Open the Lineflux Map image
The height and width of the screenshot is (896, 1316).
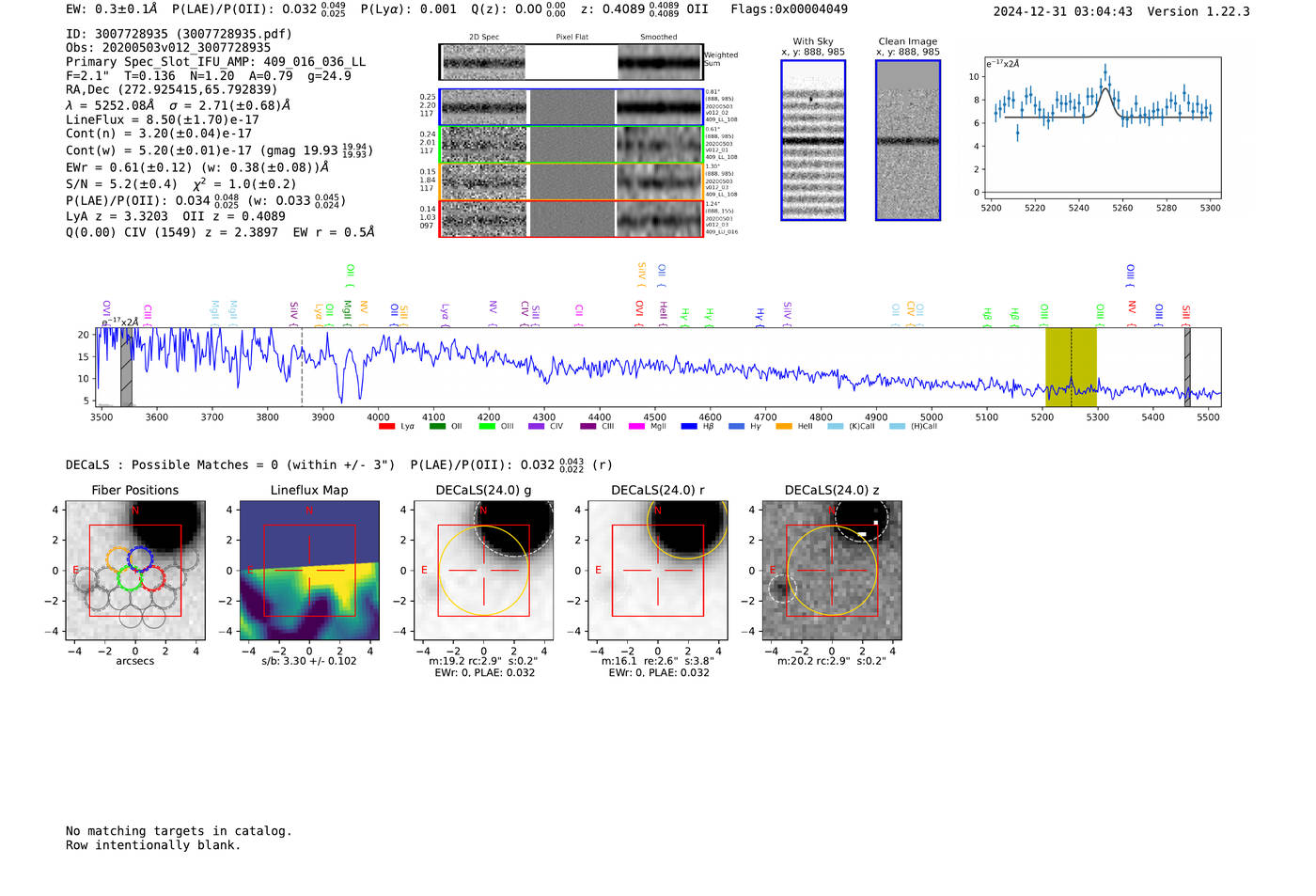(309, 570)
